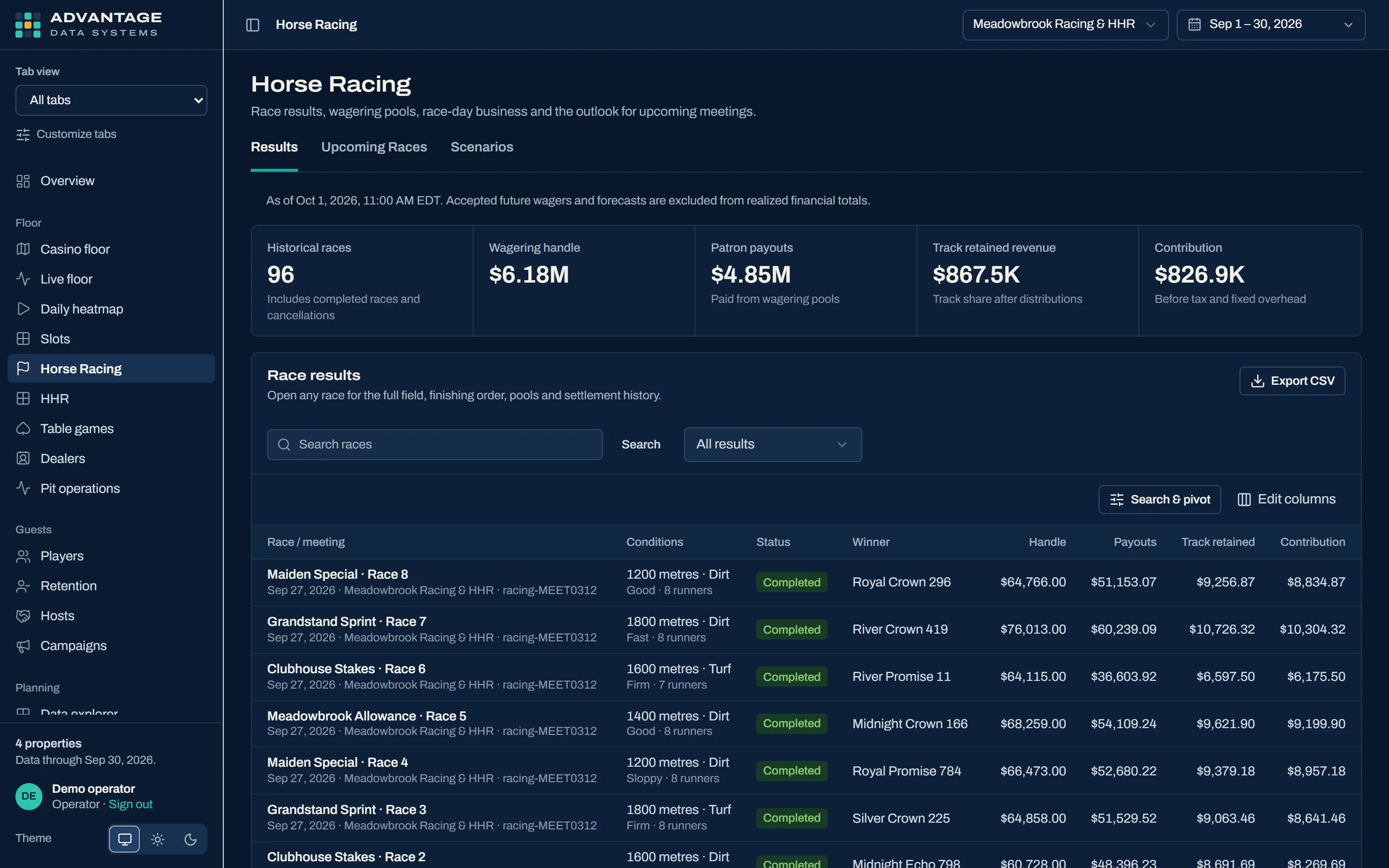Viewport: 1389px width, 868px height.
Task: Click the Customize tabs sliders icon
Action: pyautogui.click(x=23, y=135)
